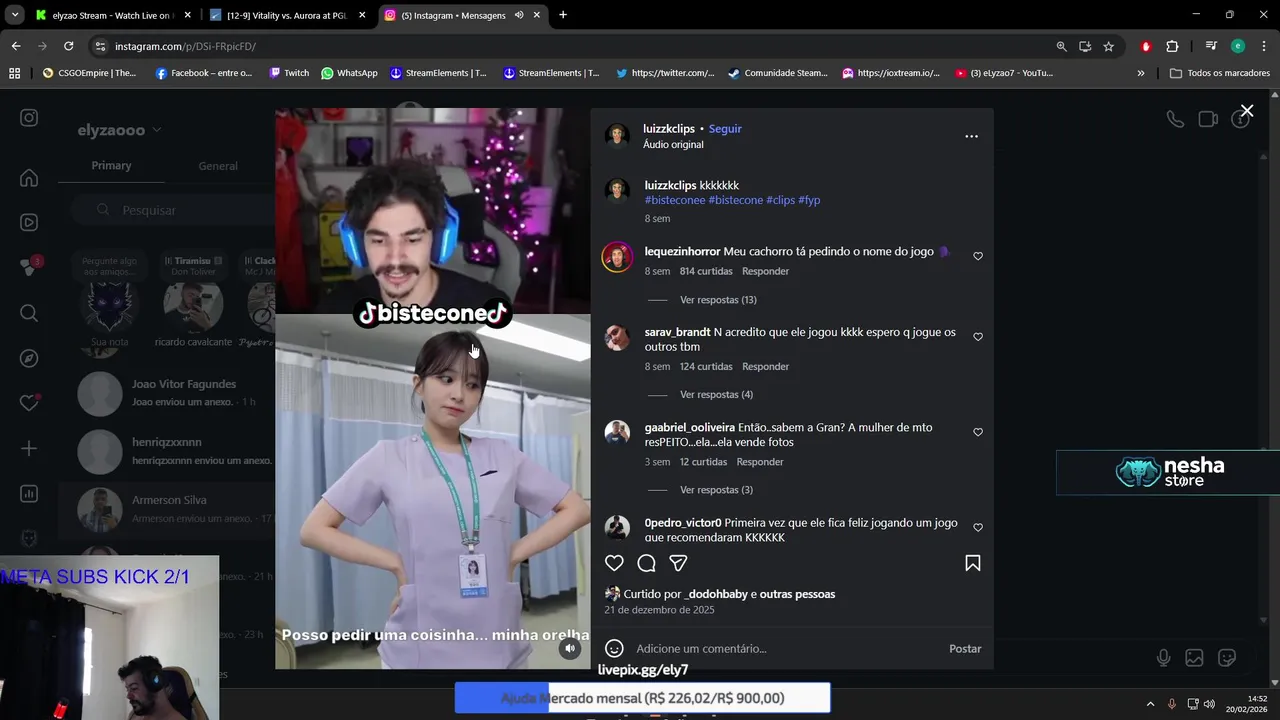
Task: Like lequezinhorror's comment
Action: 978,256
